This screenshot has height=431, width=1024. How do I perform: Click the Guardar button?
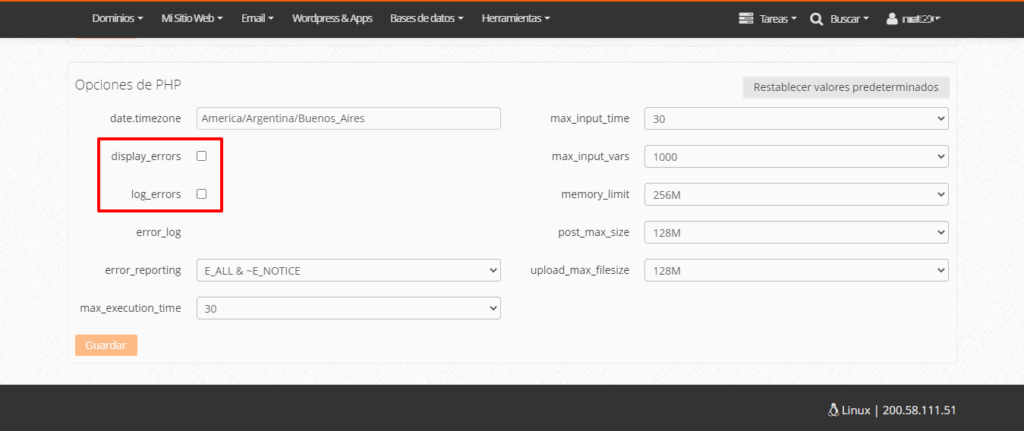pyautogui.click(x=106, y=345)
